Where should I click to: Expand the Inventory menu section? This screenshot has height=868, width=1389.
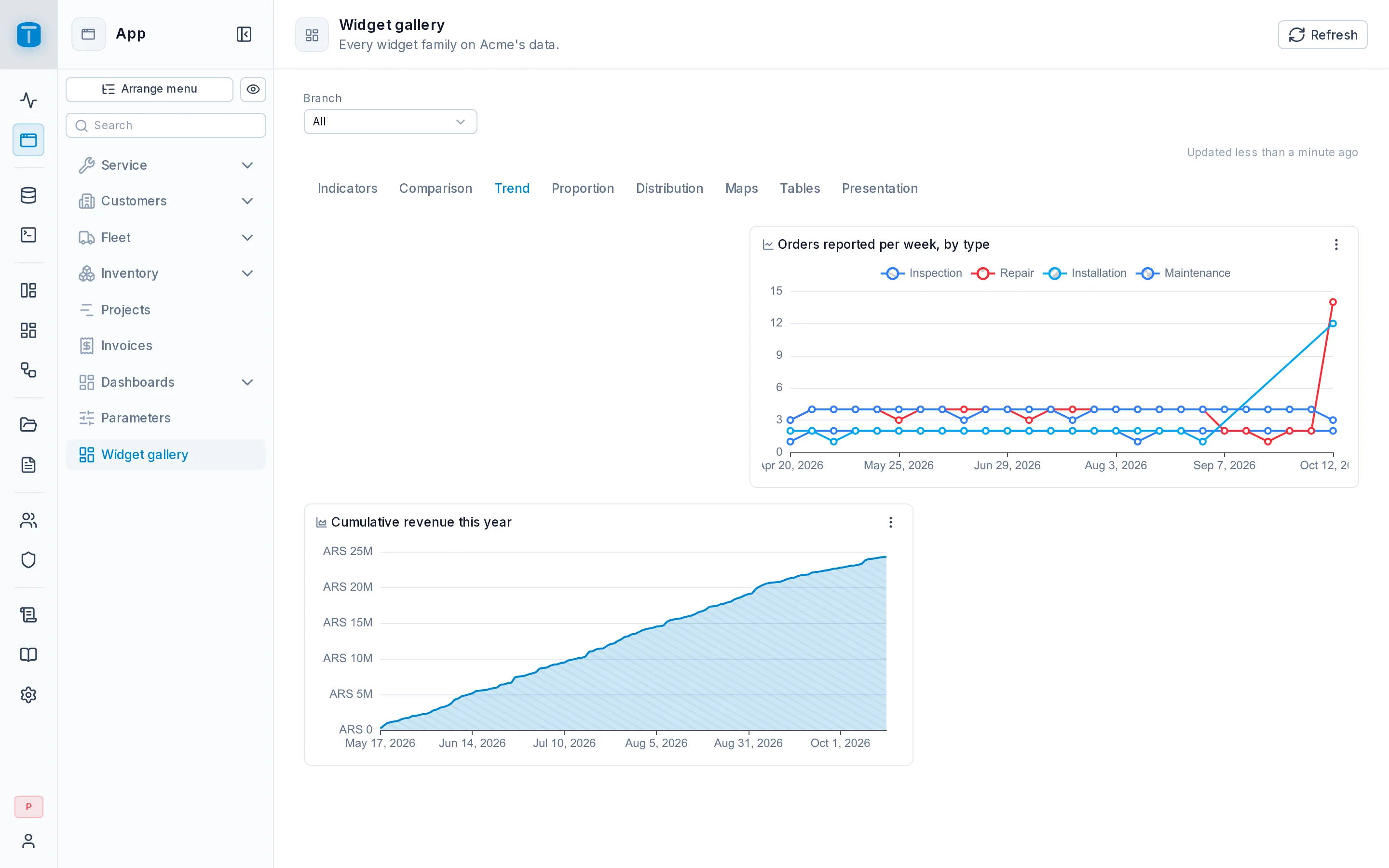[x=166, y=273]
